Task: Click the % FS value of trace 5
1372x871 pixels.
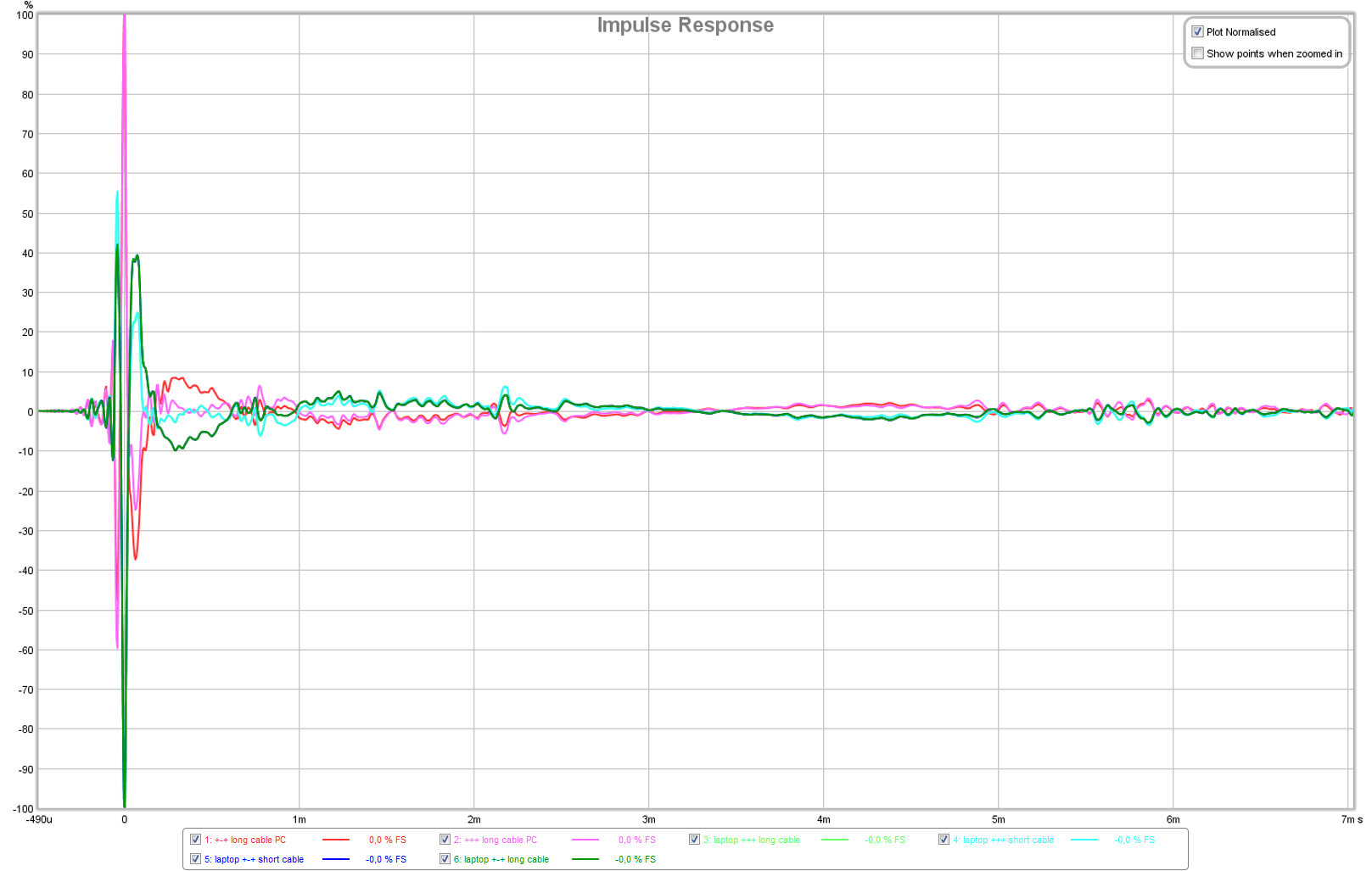Action: (x=386, y=859)
